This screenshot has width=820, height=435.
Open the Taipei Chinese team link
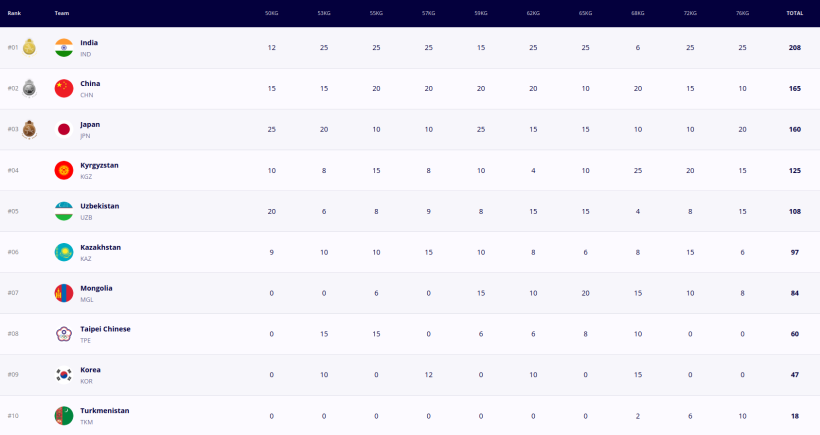[105, 329]
